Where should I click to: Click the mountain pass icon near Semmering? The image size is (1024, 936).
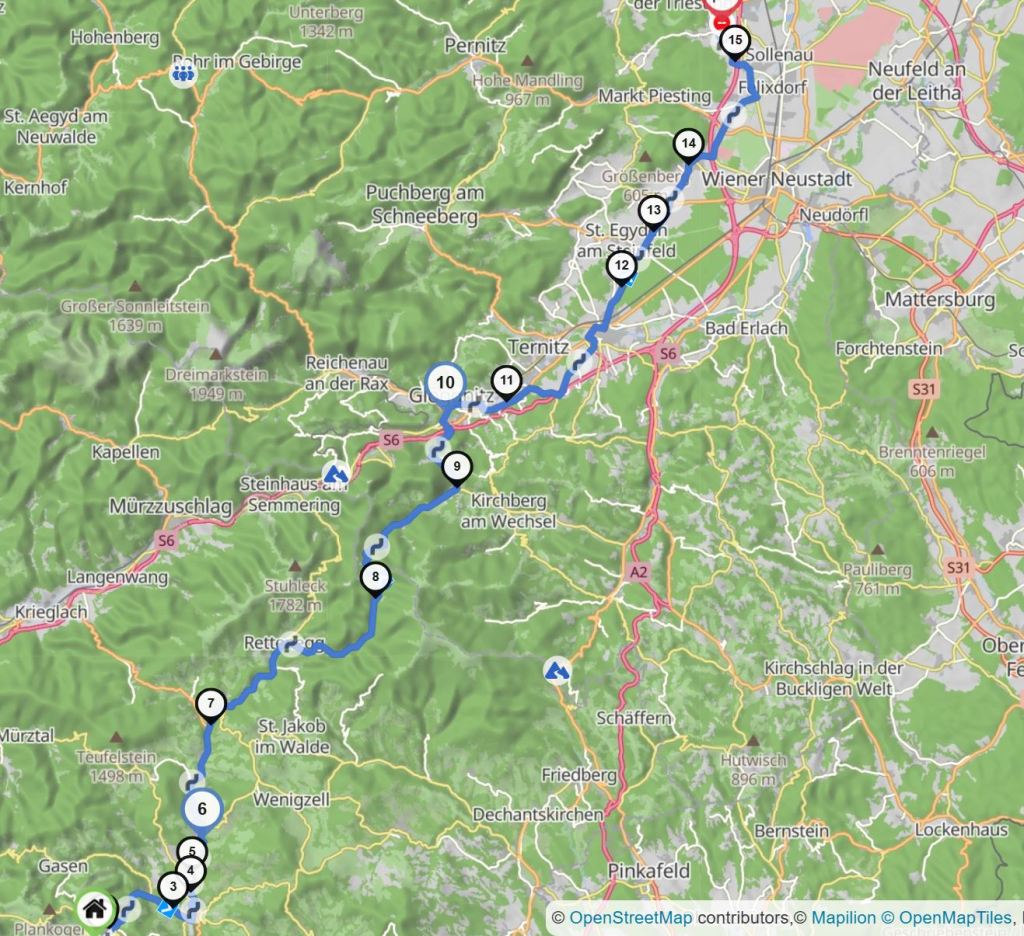[336, 472]
